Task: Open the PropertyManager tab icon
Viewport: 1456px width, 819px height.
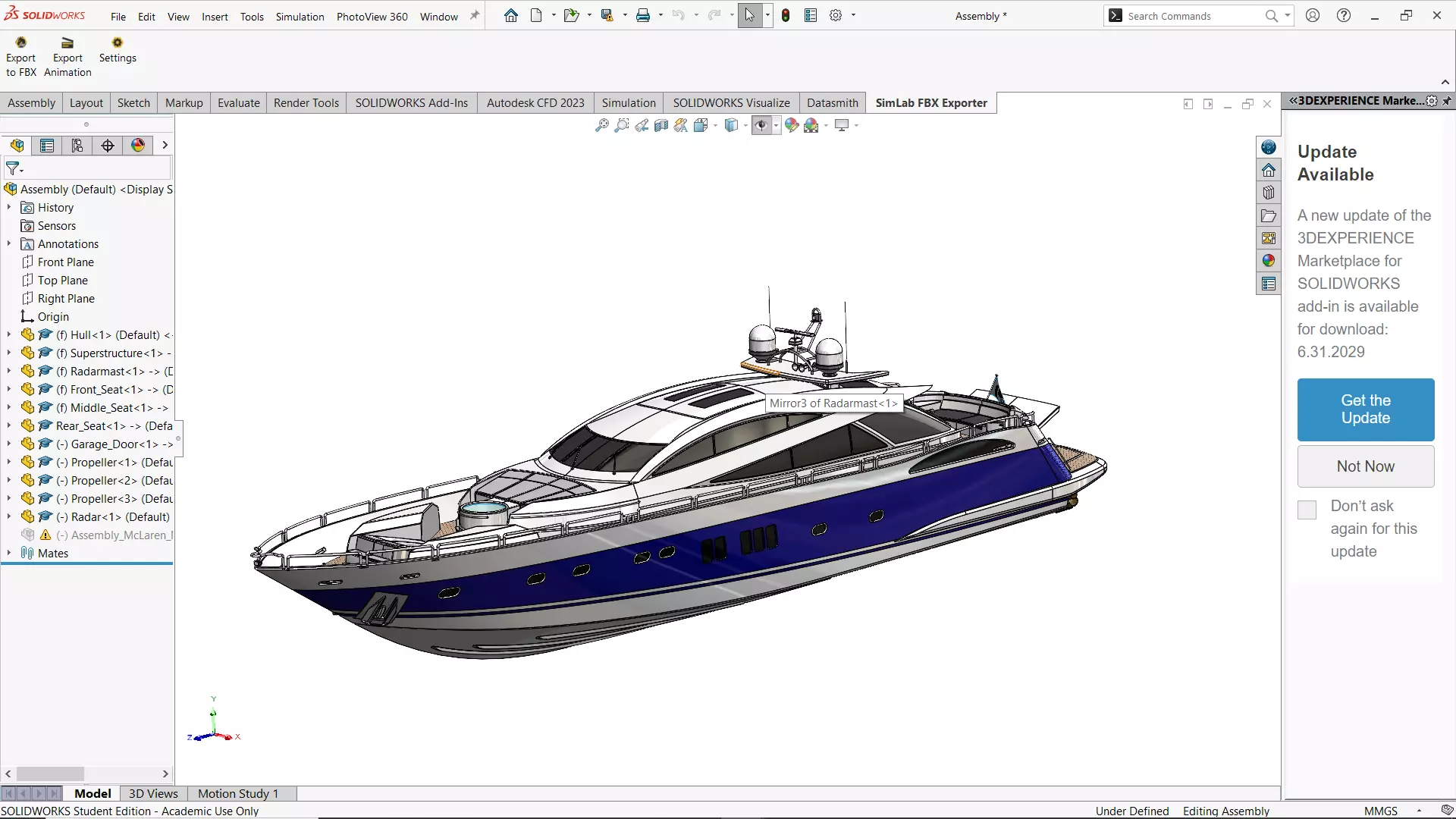Action: [x=47, y=146]
